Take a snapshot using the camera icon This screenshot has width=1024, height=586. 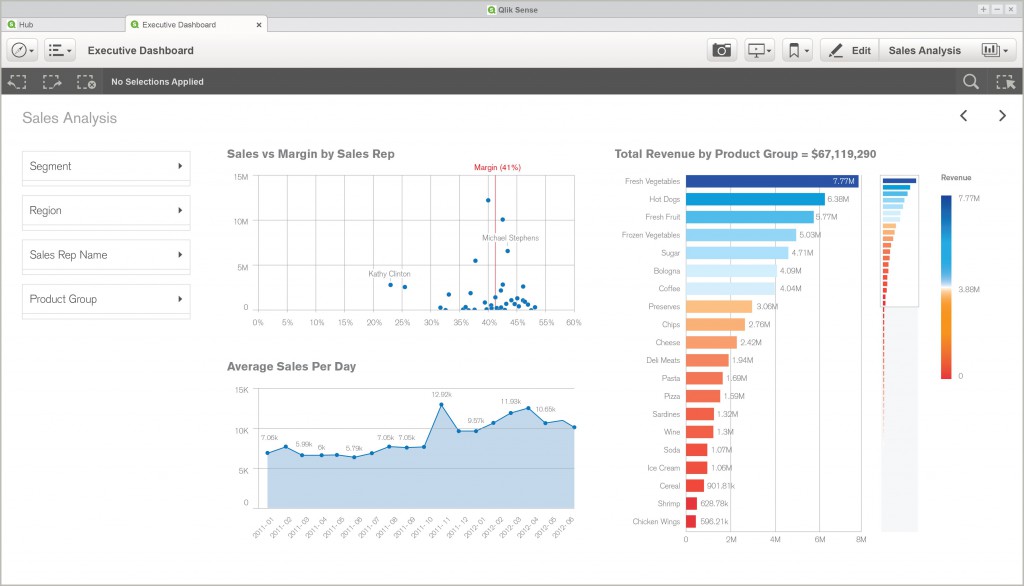722,49
